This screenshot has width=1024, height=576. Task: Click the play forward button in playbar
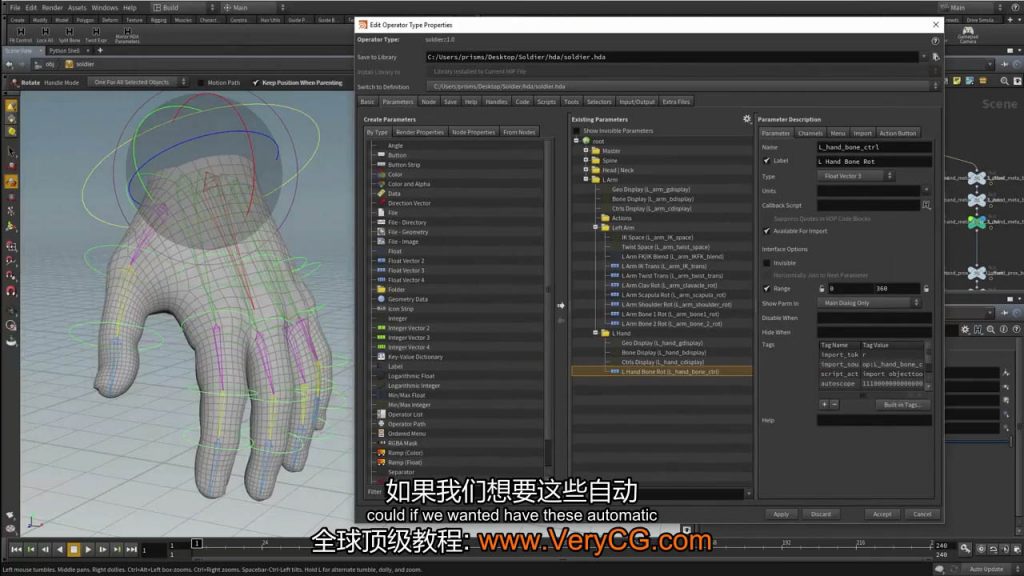(x=88, y=549)
